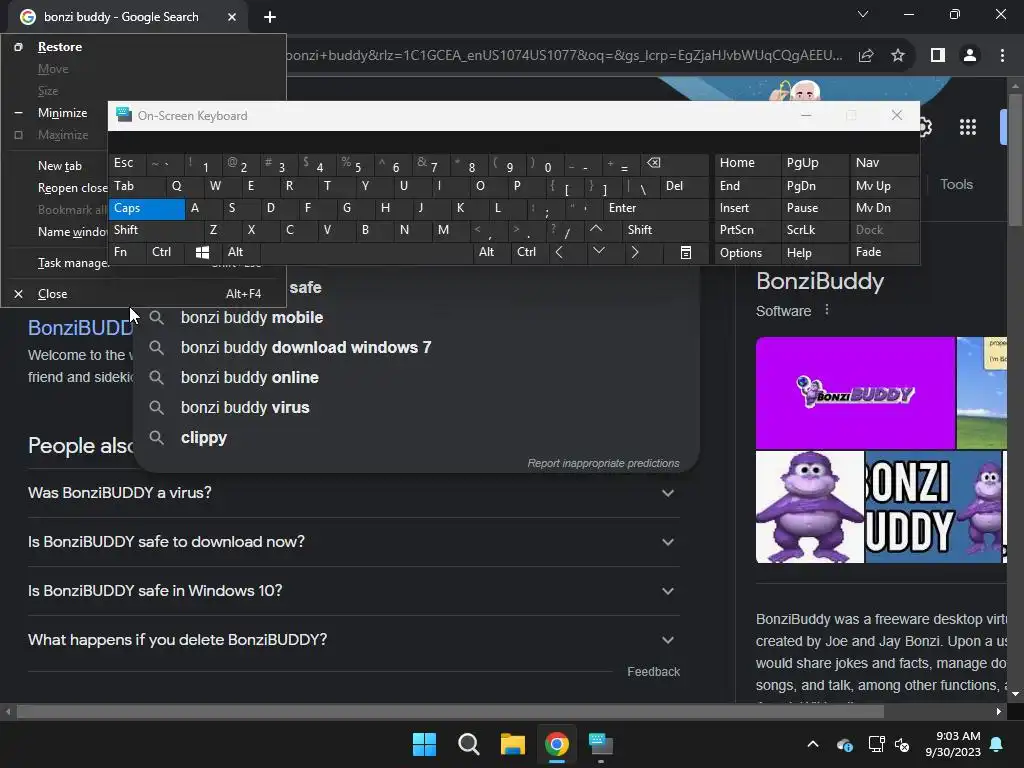Click the right arrow key on keyboard
The image size is (1024, 768).
pyautogui.click(x=635, y=252)
